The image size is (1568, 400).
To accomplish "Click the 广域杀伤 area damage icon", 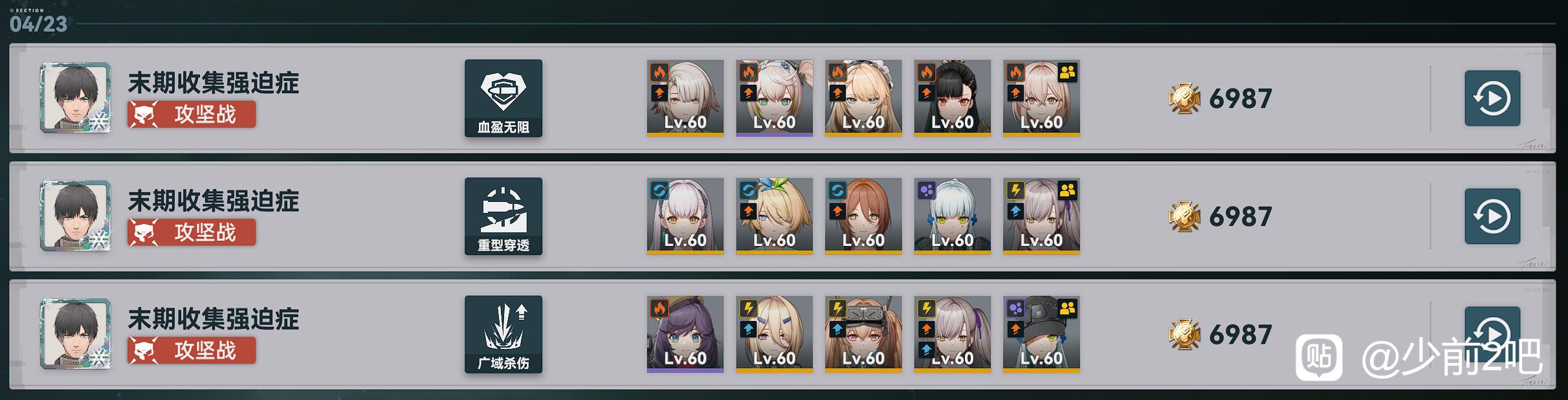I will point(503,334).
